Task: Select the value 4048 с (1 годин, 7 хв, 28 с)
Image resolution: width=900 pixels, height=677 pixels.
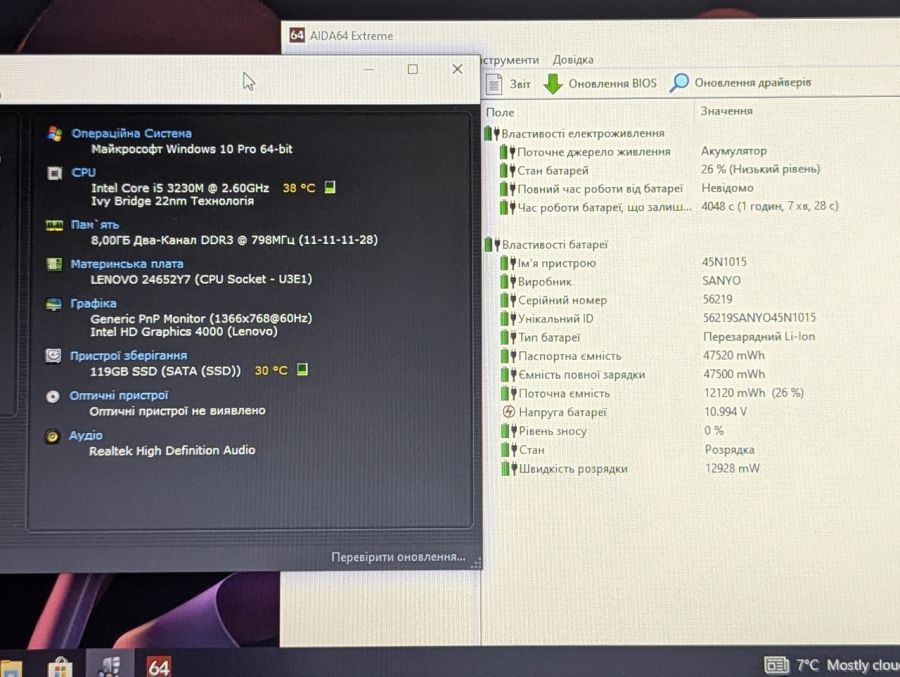Action: tap(769, 206)
